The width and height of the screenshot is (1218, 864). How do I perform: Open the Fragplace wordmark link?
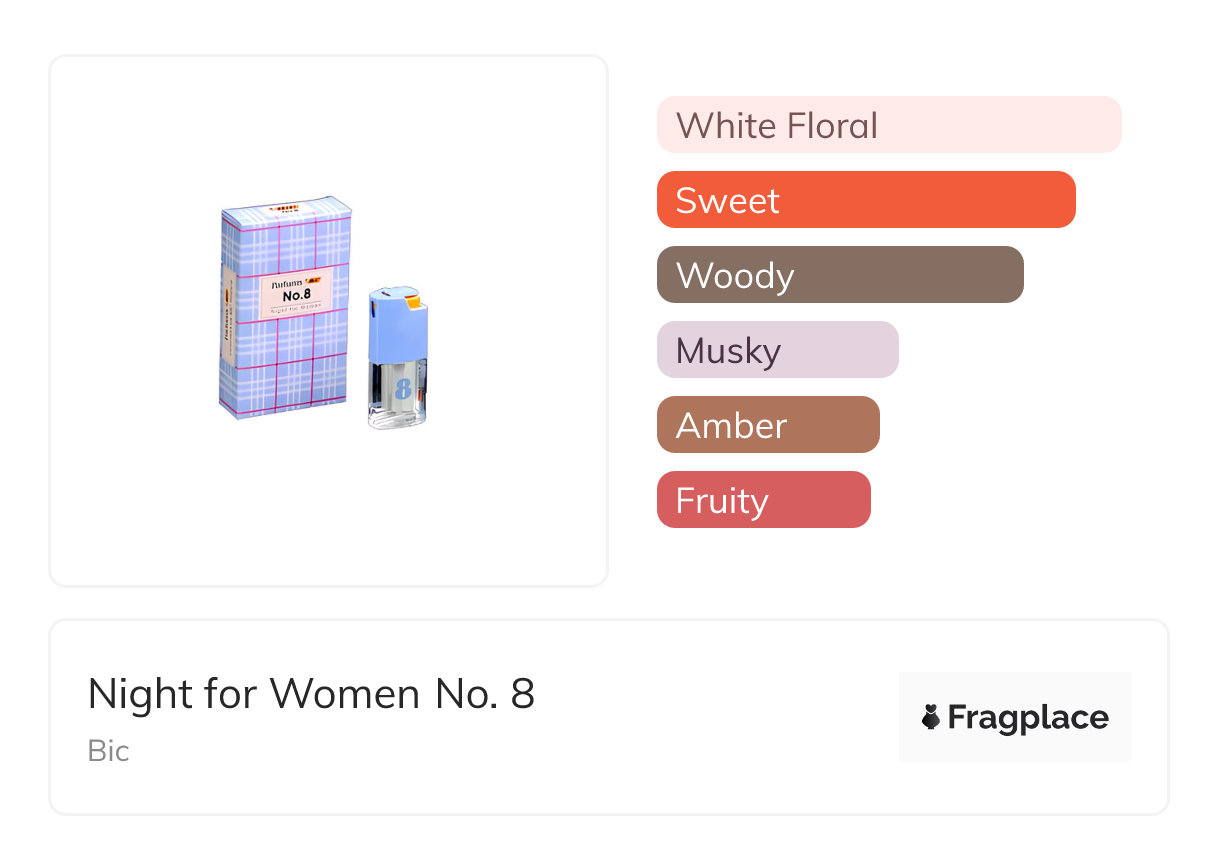click(x=1028, y=718)
